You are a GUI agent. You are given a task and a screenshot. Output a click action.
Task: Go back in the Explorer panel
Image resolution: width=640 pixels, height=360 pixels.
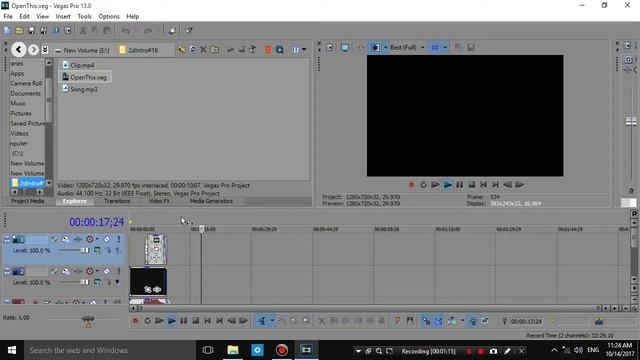[x=18, y=50]
